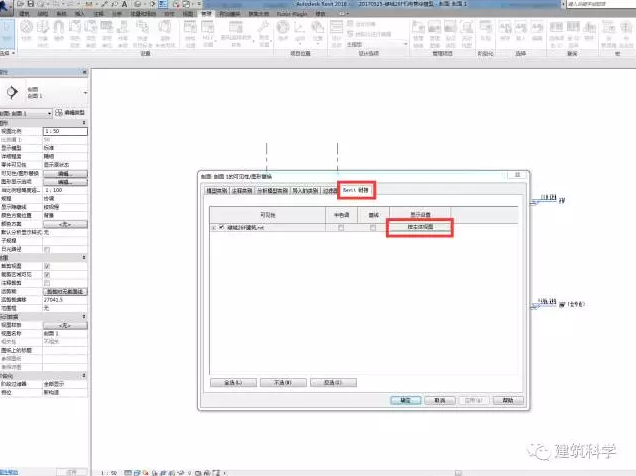This screenshot has width=636, height=476.
Task: Open the section type selector dropdown
Action: 85,93
